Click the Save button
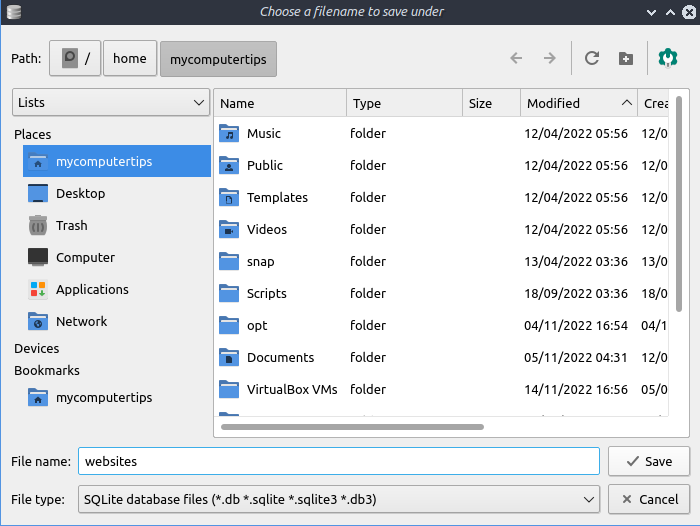 tap(649, 461)
